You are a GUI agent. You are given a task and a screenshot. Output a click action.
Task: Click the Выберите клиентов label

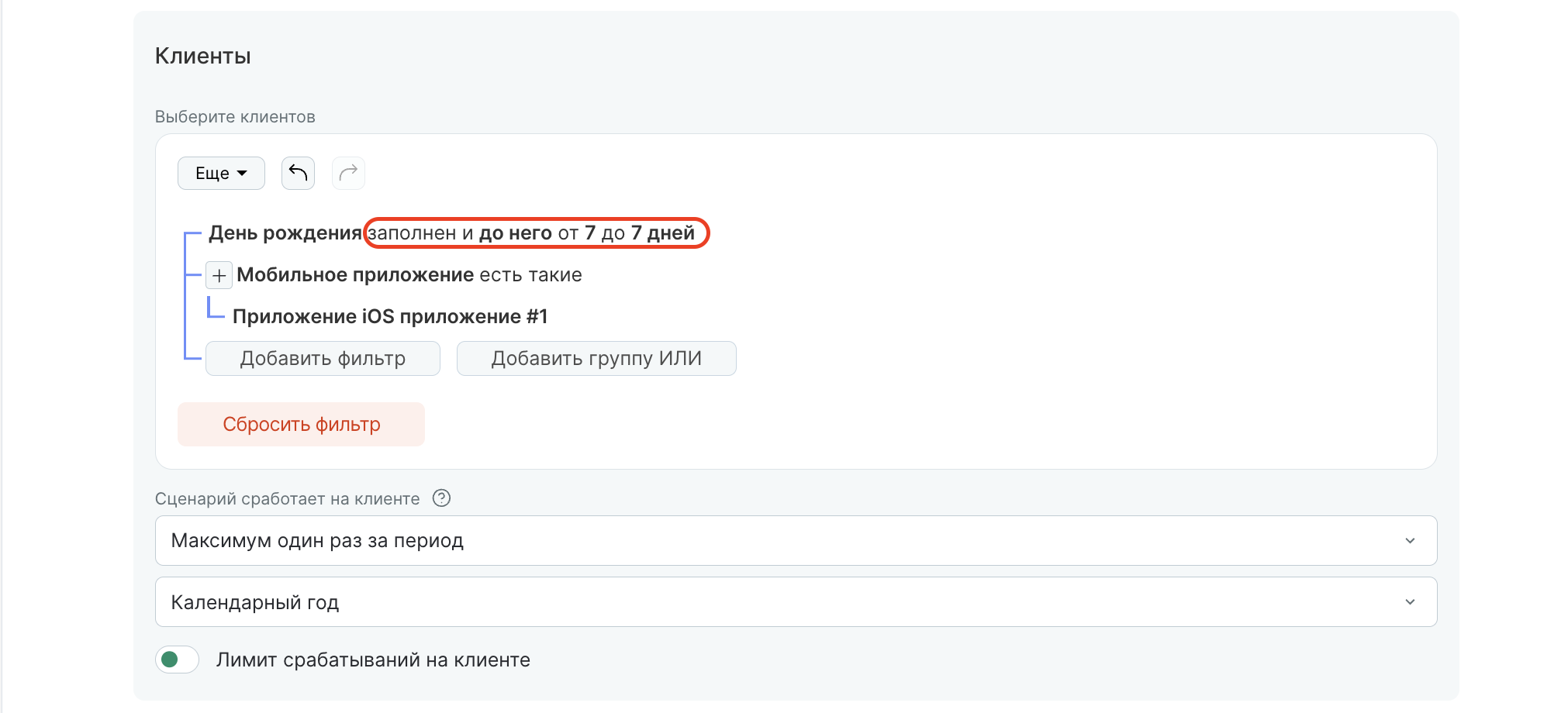(x=235, y=116)
